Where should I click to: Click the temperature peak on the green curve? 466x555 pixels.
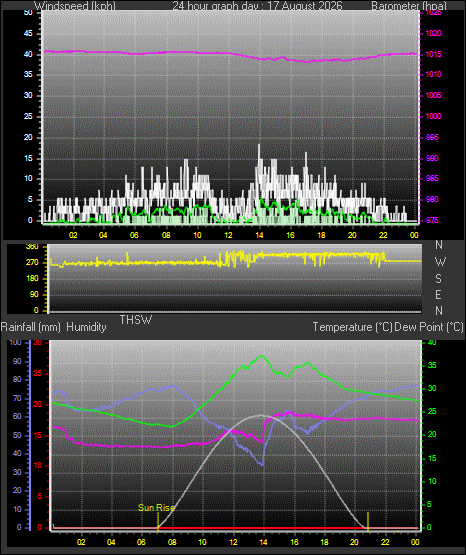click(x=262, y=356)
